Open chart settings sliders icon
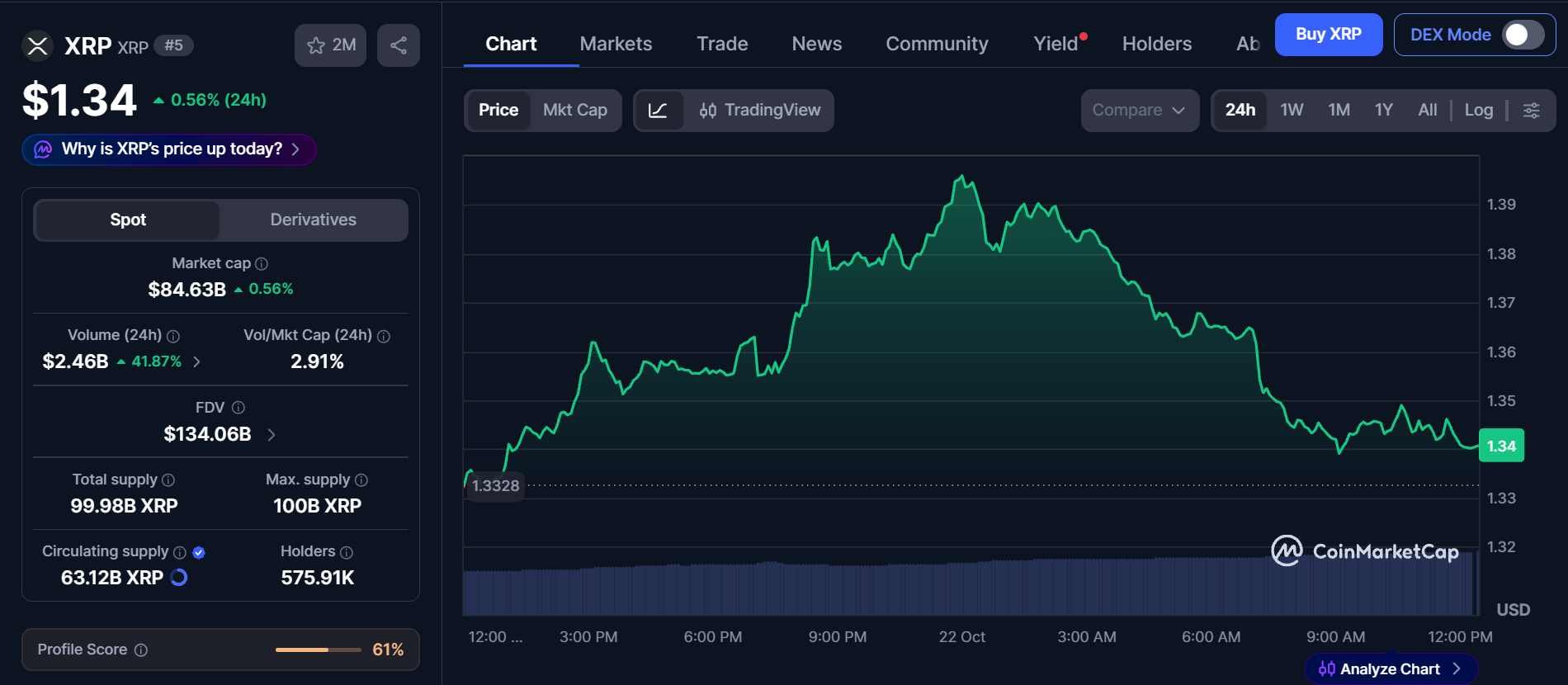The width and height of the screenshot is (1568, 685). pyautogui.click(x=1531, y=111)
